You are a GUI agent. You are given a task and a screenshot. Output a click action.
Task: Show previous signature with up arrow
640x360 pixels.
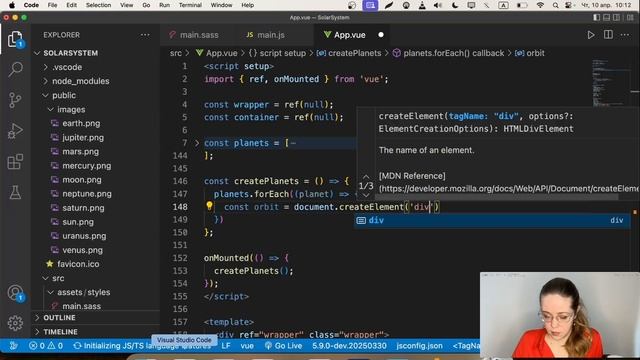tap(366, 177)
